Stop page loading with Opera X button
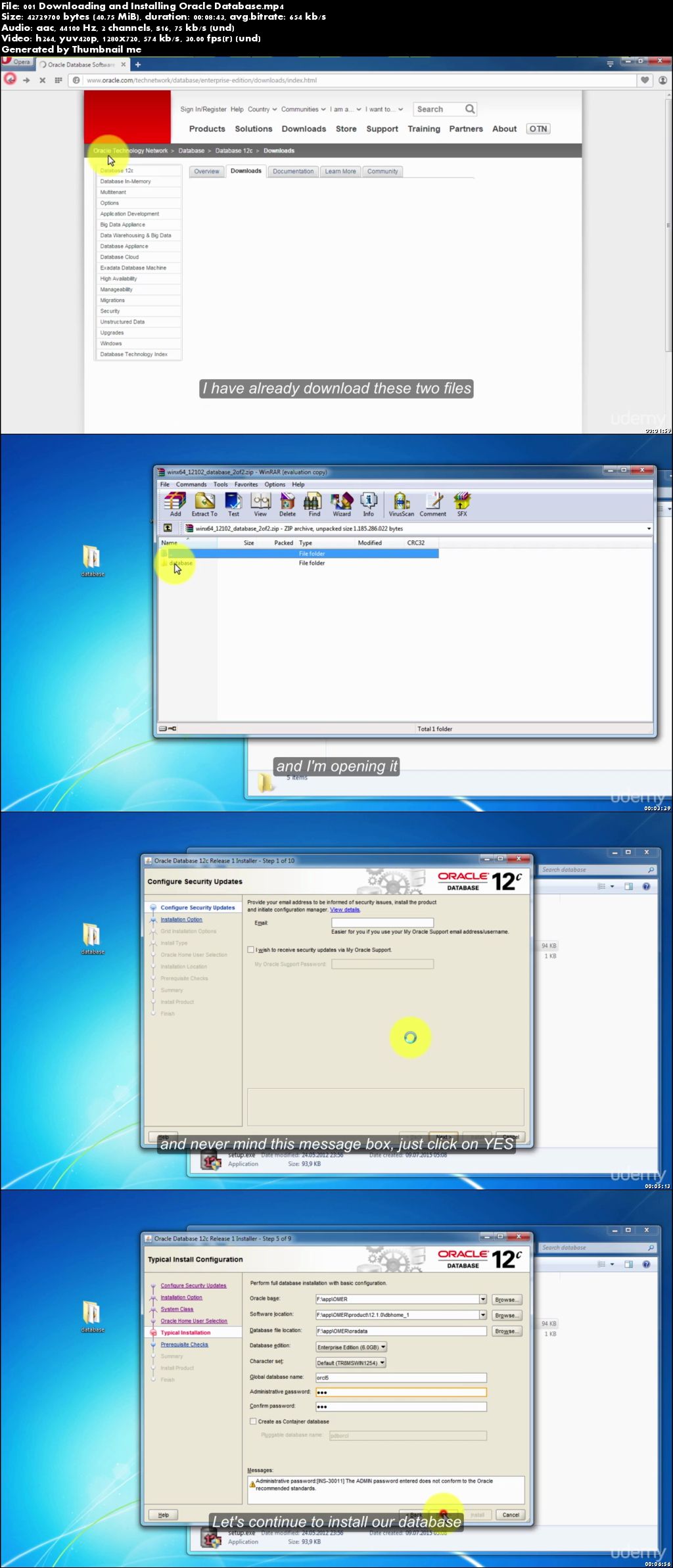This screenshot has height=1568, width=673. (x=42, y=80)
